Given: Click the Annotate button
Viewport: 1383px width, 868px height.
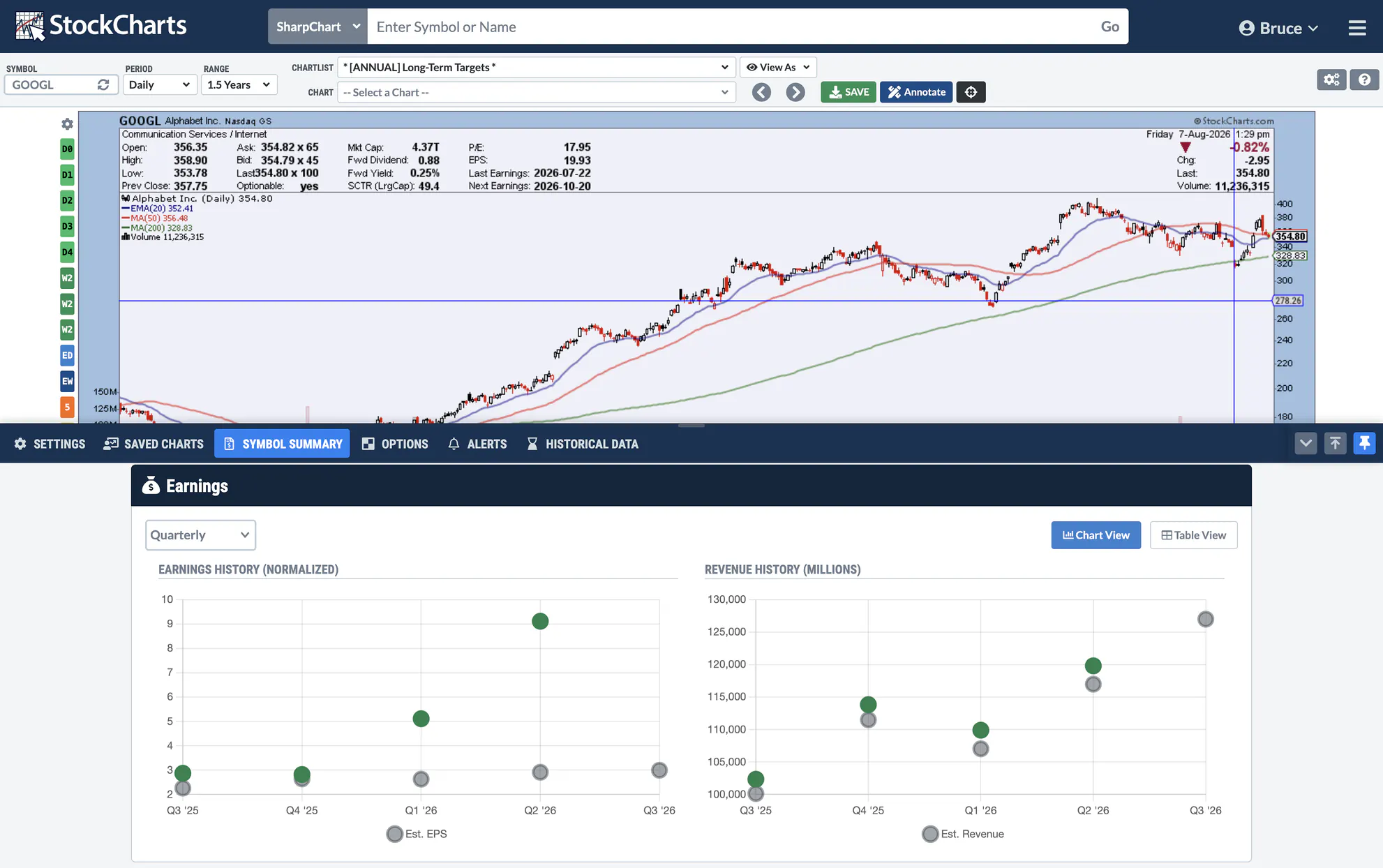Looking at the screenshot, I should 915,92.
